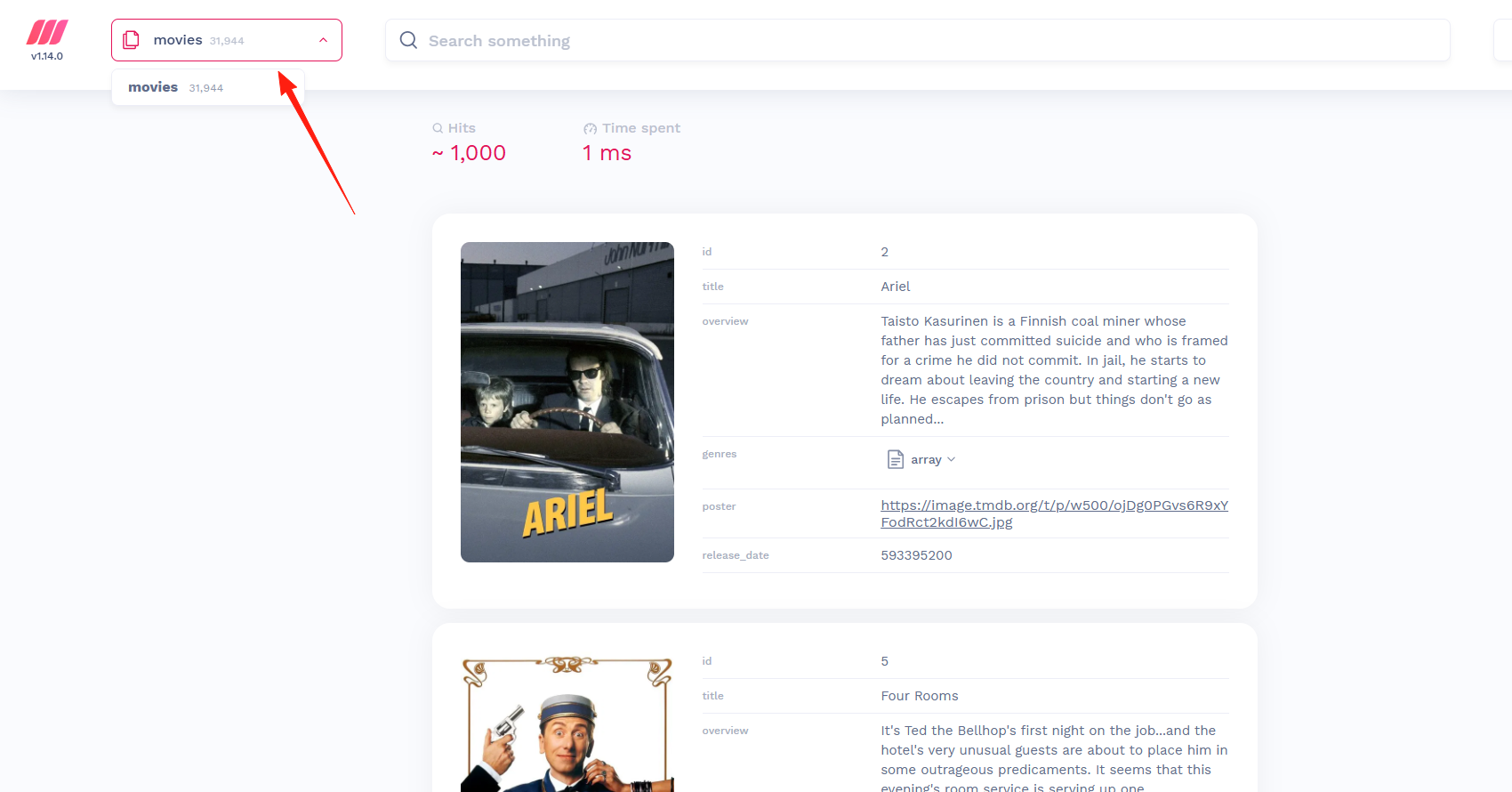Click the Ariel overview text paragraph
Screen dimensions: 1512x792
(x=1054, y=370)
